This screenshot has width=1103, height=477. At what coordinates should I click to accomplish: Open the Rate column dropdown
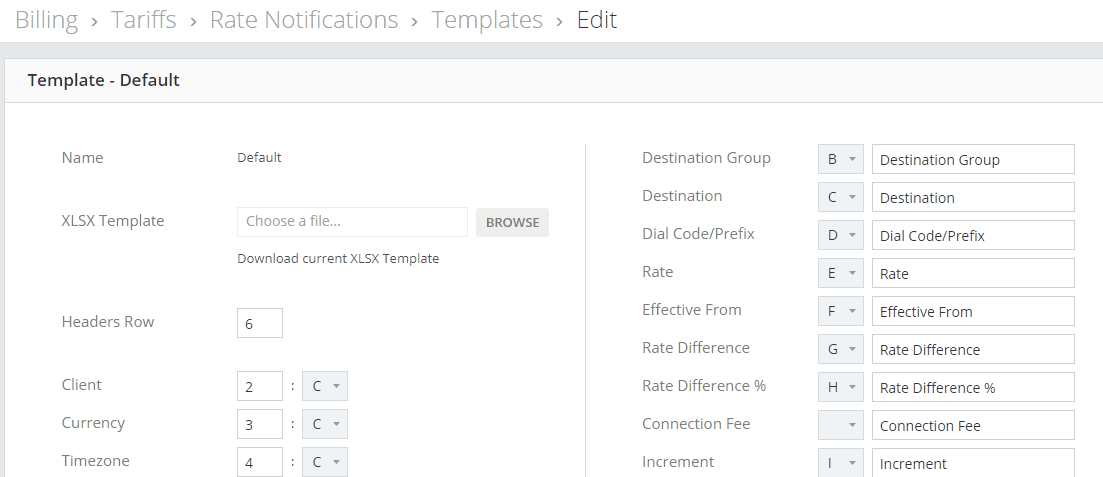(841, 273)
